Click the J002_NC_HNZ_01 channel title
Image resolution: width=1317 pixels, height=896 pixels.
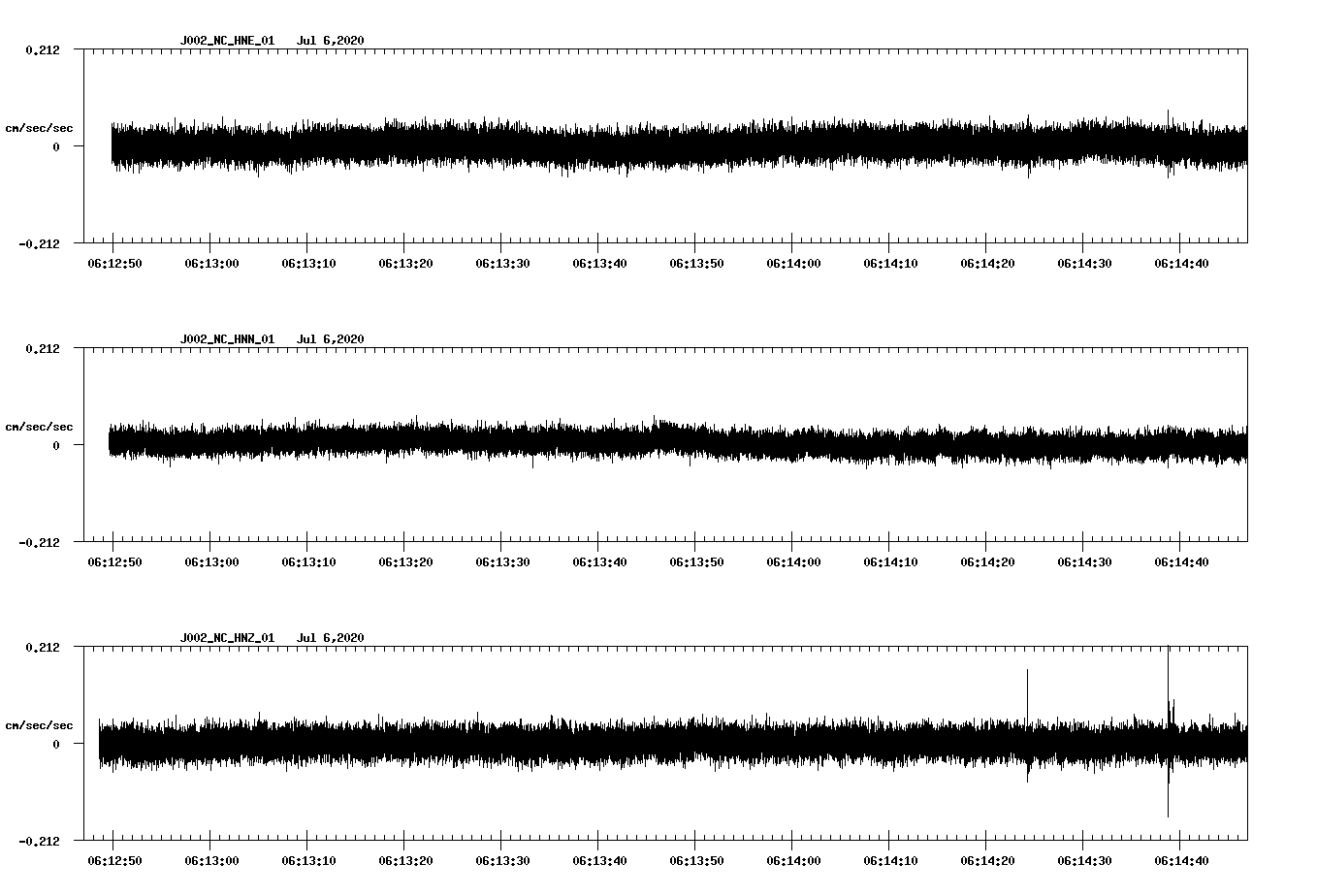(227, 638)
